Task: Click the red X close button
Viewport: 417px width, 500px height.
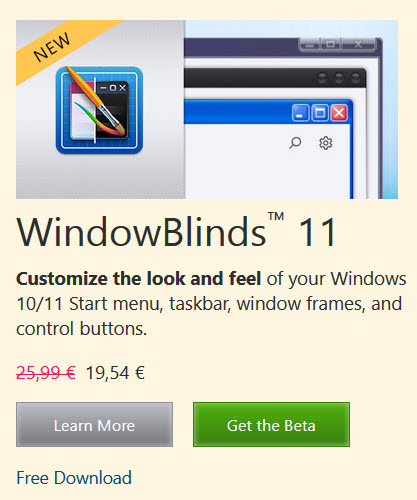Action: (339, 113)
